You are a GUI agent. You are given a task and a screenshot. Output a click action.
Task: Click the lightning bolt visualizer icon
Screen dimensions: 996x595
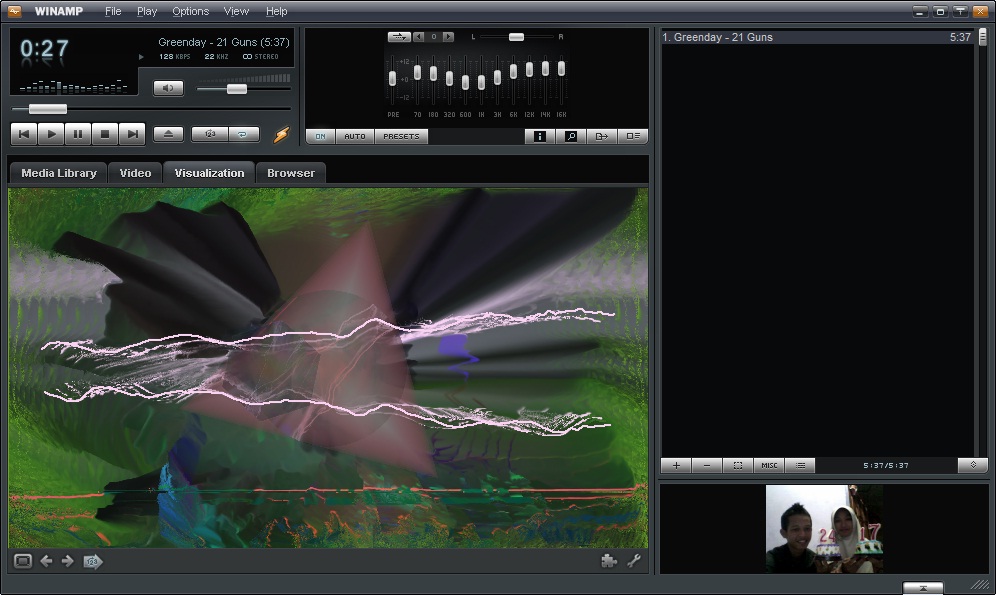279,135
